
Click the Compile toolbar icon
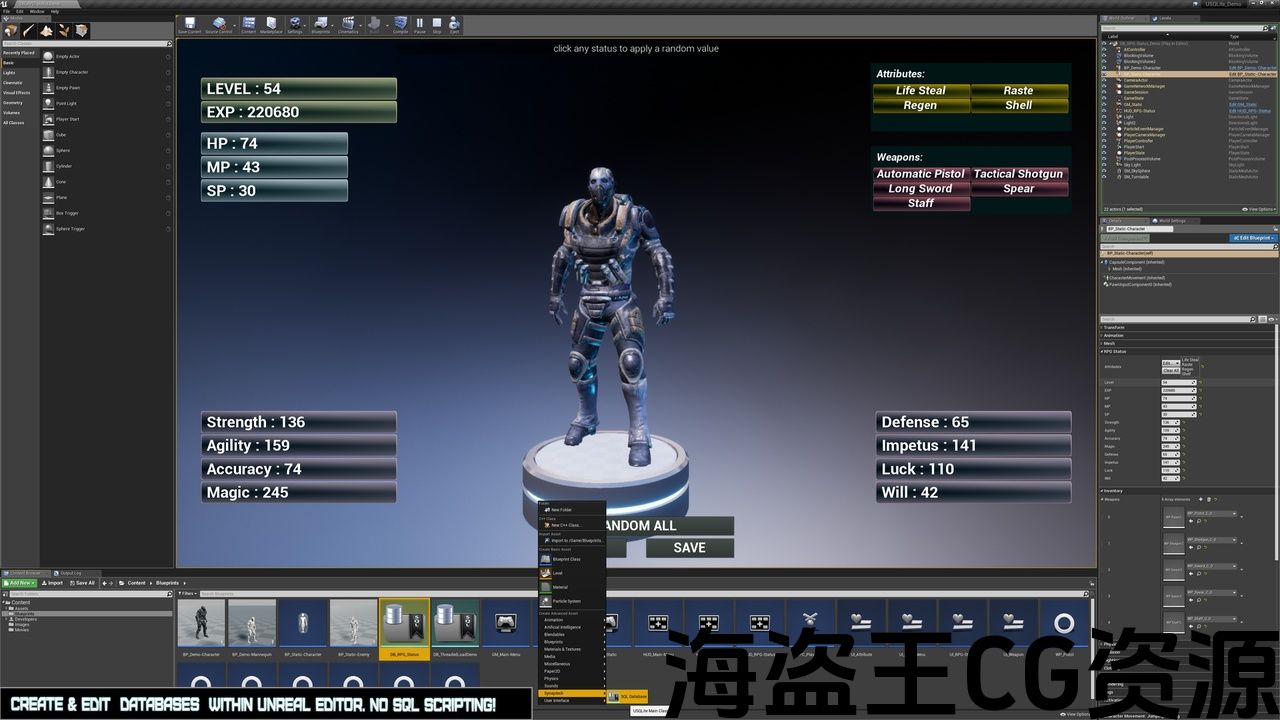[400, 24]
